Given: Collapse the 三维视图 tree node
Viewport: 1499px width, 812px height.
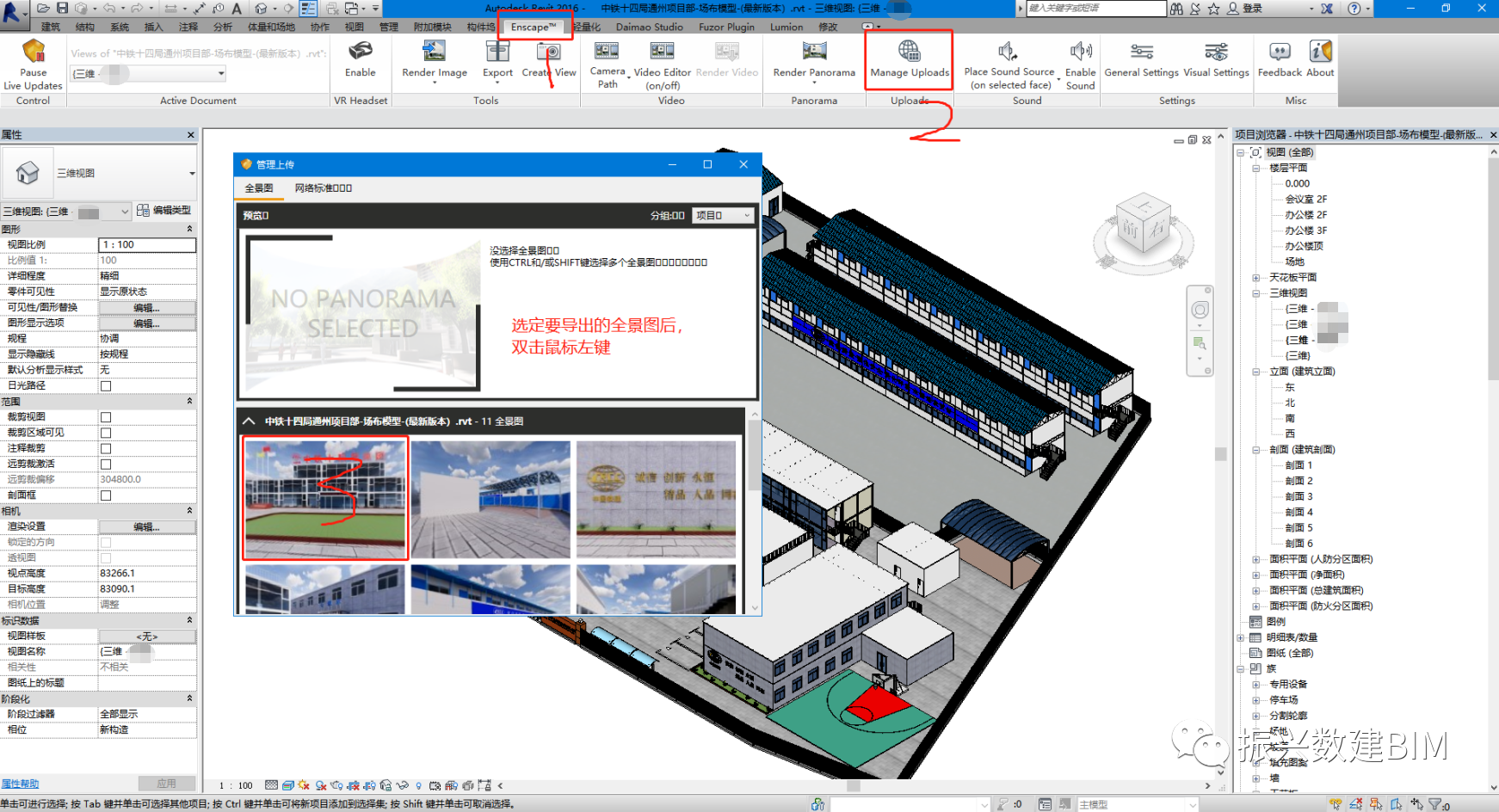Looking at the screenshot, I should coord(1255,293).
